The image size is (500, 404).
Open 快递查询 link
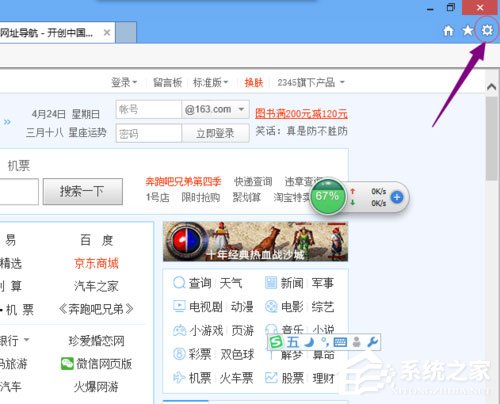tap(253, 182)
